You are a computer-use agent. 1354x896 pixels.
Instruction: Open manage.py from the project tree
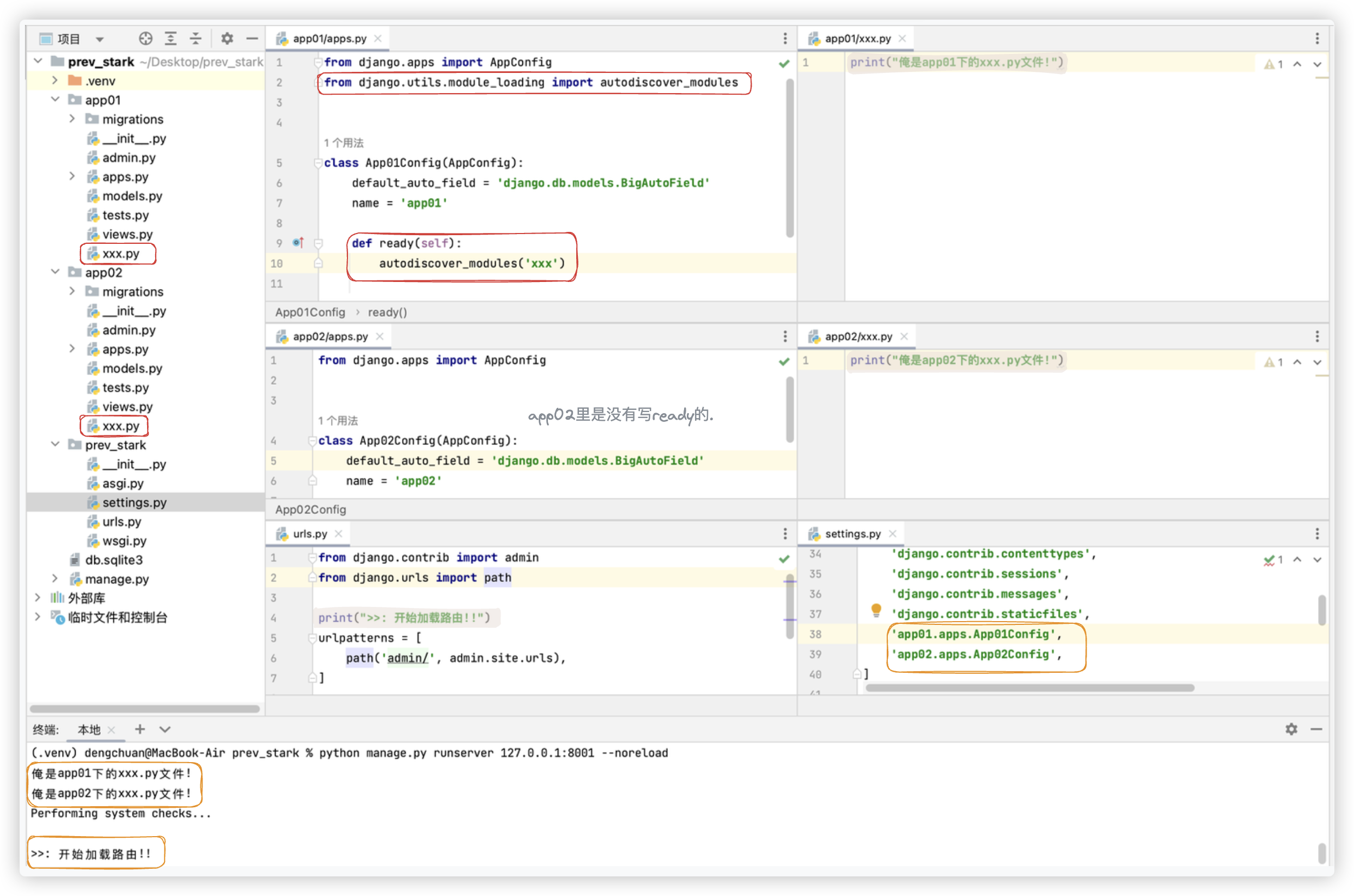tap(117, 579)
